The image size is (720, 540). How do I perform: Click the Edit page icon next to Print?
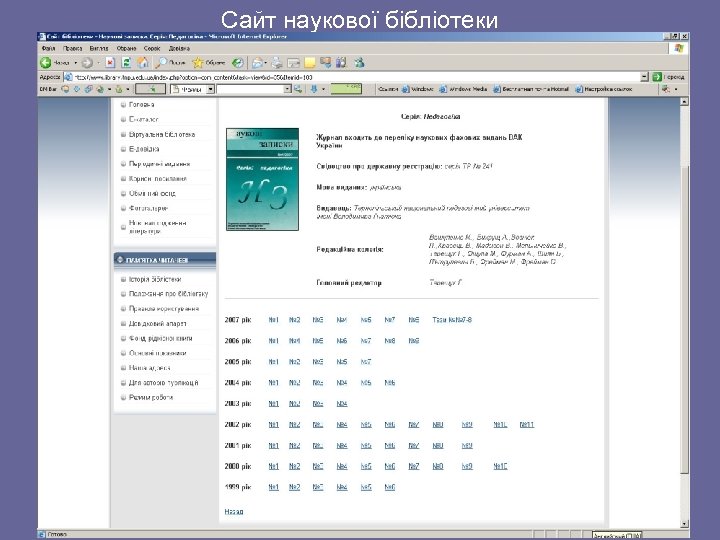click(293, 62)
